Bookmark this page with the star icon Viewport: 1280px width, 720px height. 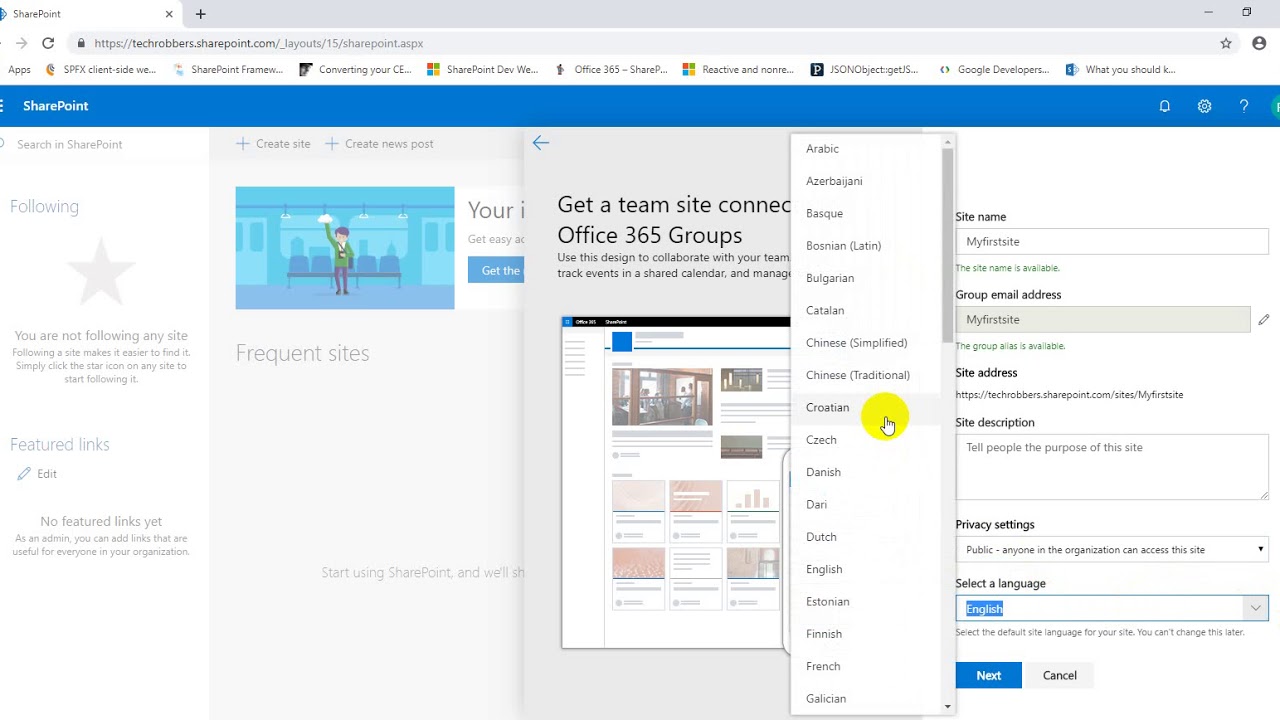[1226, 43]
